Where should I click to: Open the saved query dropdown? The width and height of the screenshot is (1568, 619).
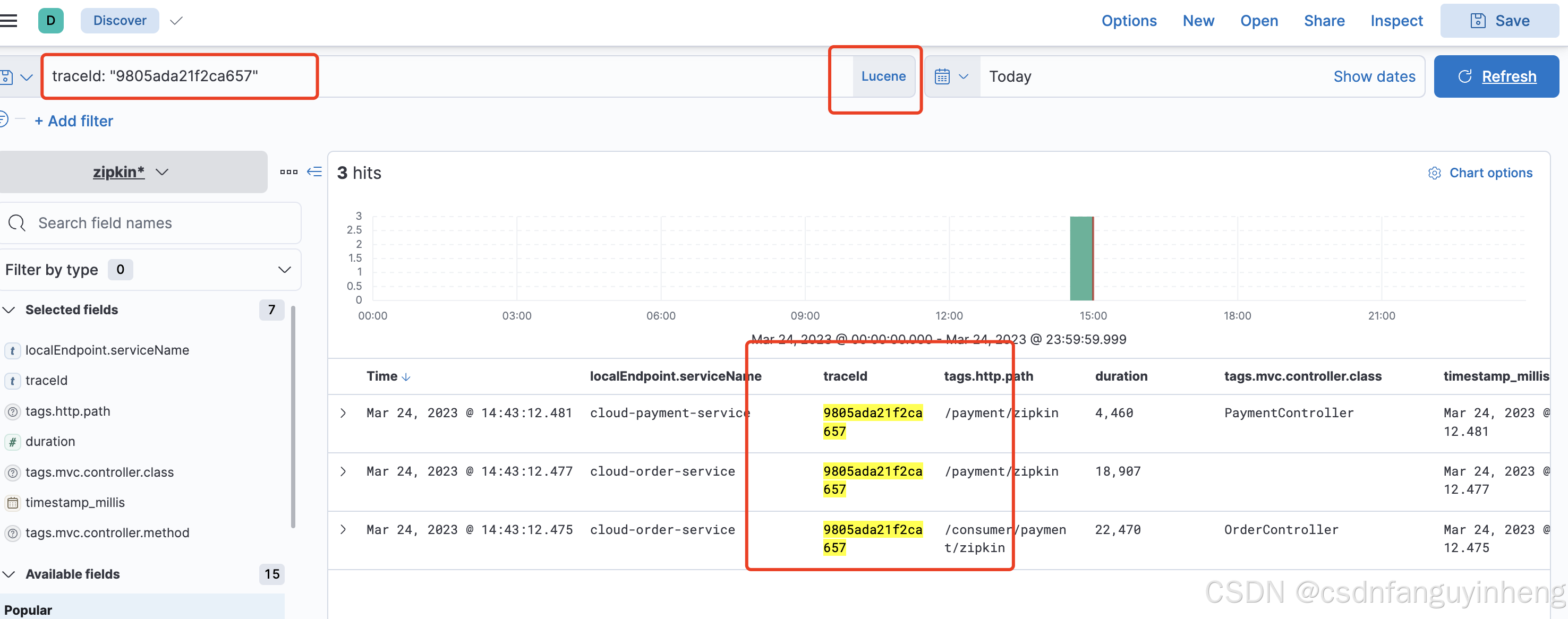coord(16,78)
